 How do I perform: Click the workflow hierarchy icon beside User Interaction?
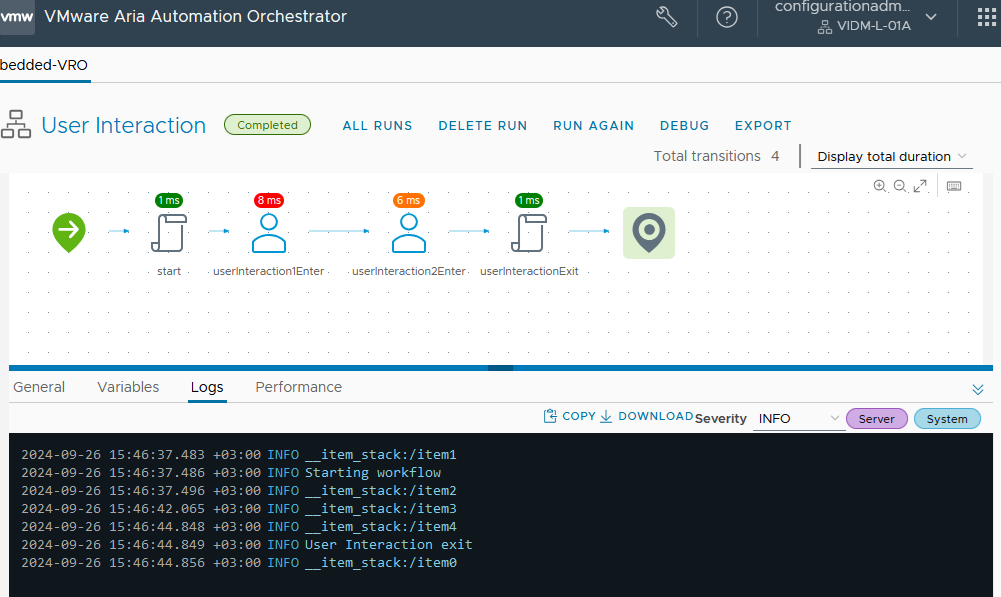pyautogui.click(x=16, y=125)
